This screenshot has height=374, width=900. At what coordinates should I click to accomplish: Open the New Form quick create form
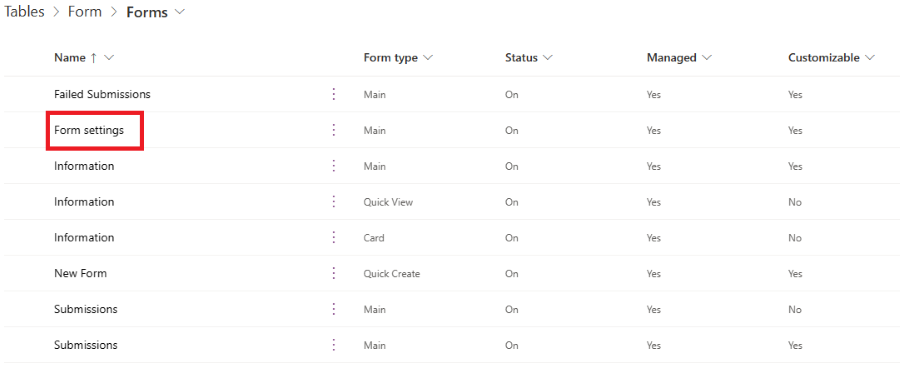pos(80,274)
